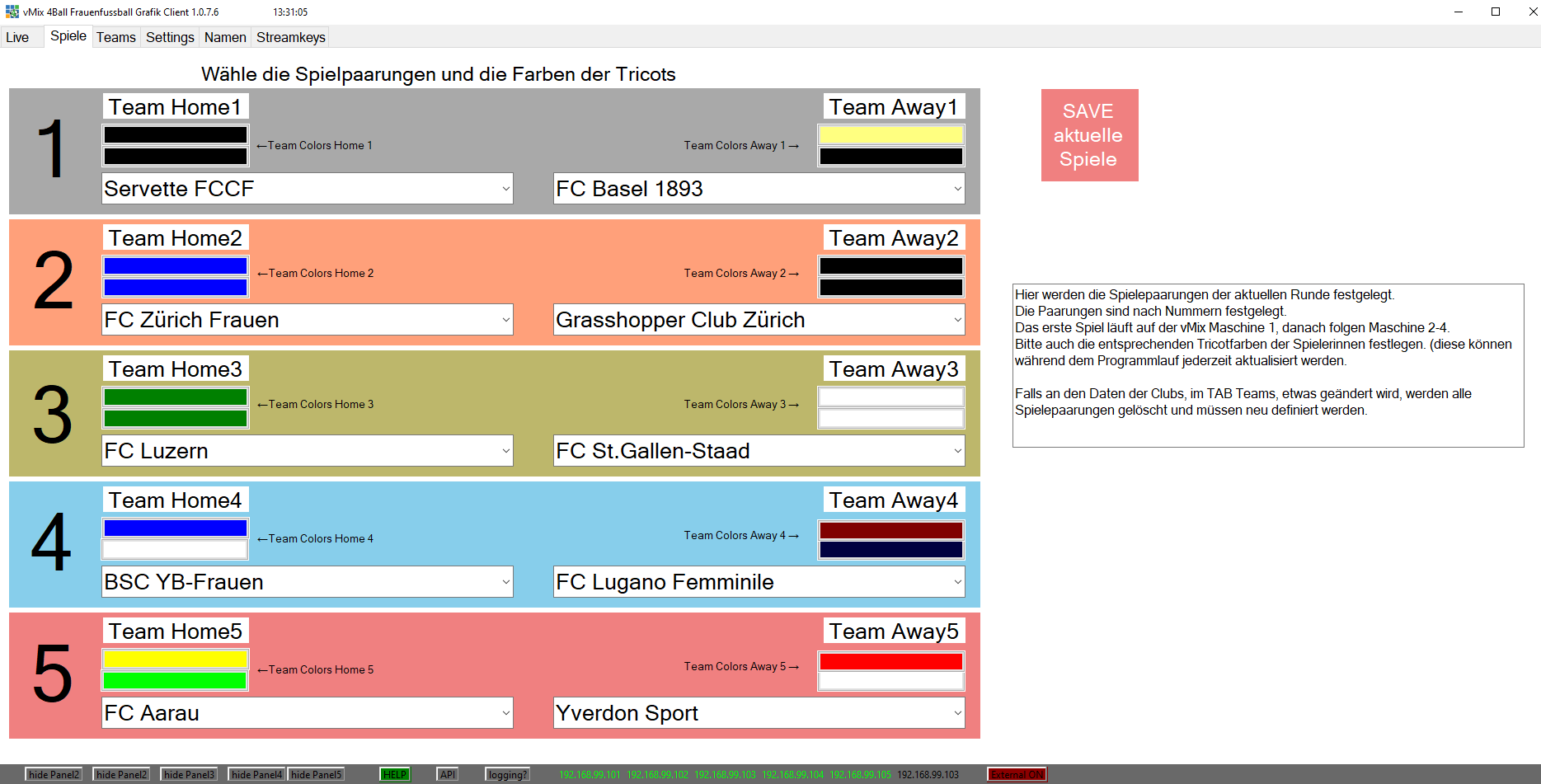Toggle the logging? button
This screenshot has width=1541, height=784.
507,774
